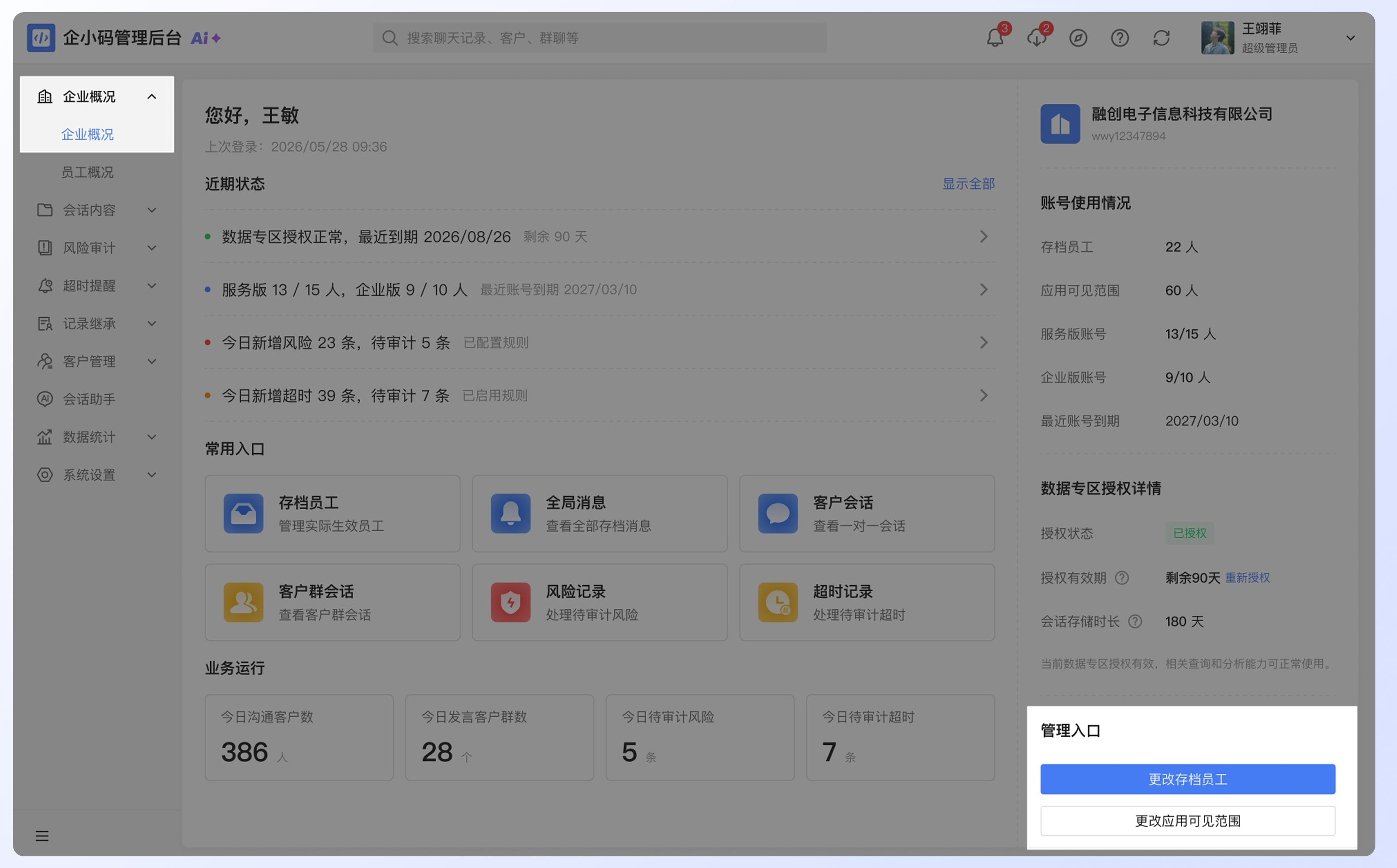Image resolution: width=1397 pixels, height=868 pixels.
Task: Expand the 风险审计 sidebar menu
Action: tap(152, 248)
